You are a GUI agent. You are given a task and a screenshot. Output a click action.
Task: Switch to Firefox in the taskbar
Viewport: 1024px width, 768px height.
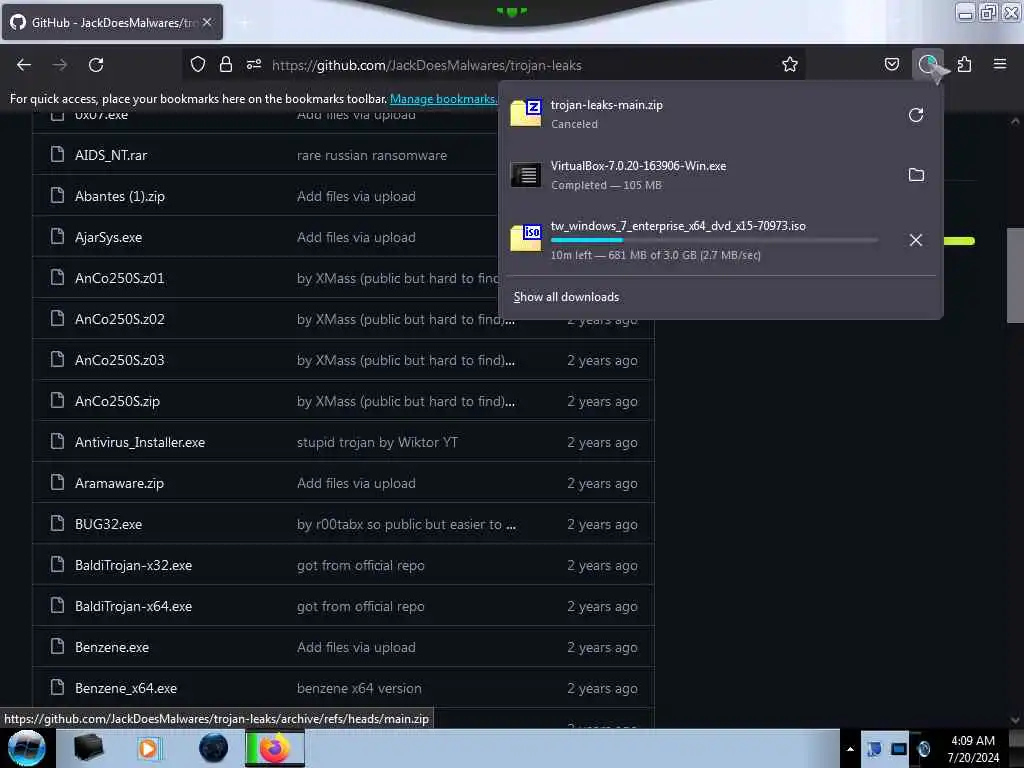(x=275, y=748)
